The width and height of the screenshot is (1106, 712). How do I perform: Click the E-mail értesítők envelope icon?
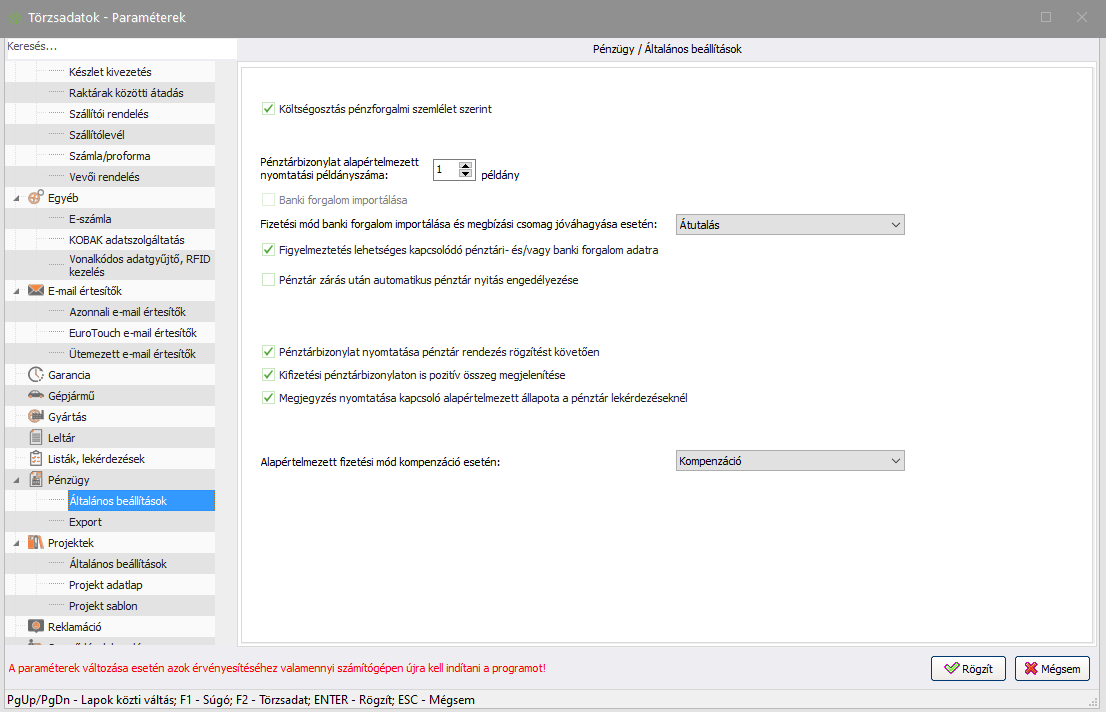(36, 291)
